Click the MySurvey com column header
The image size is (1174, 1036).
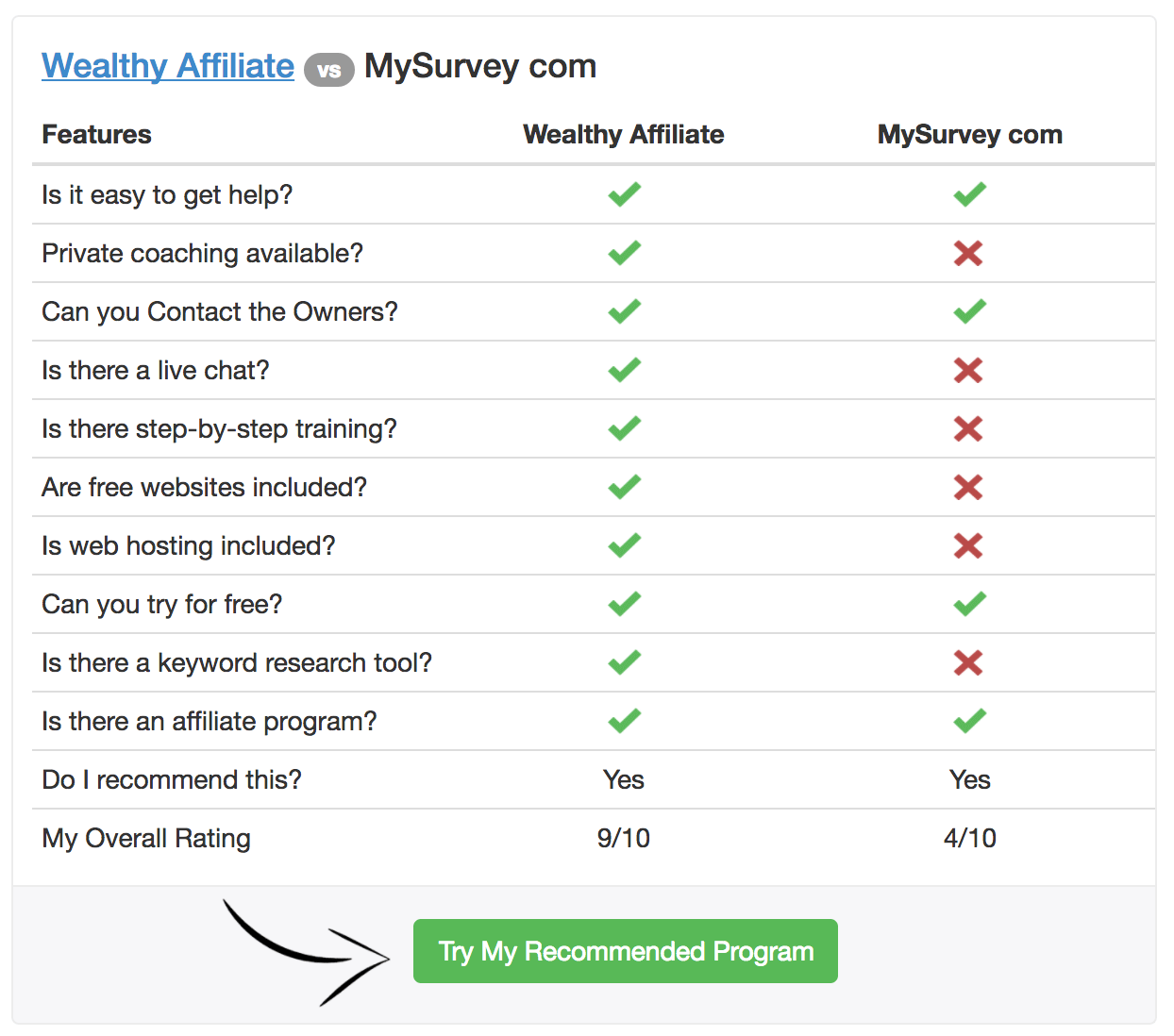point(970,134)
